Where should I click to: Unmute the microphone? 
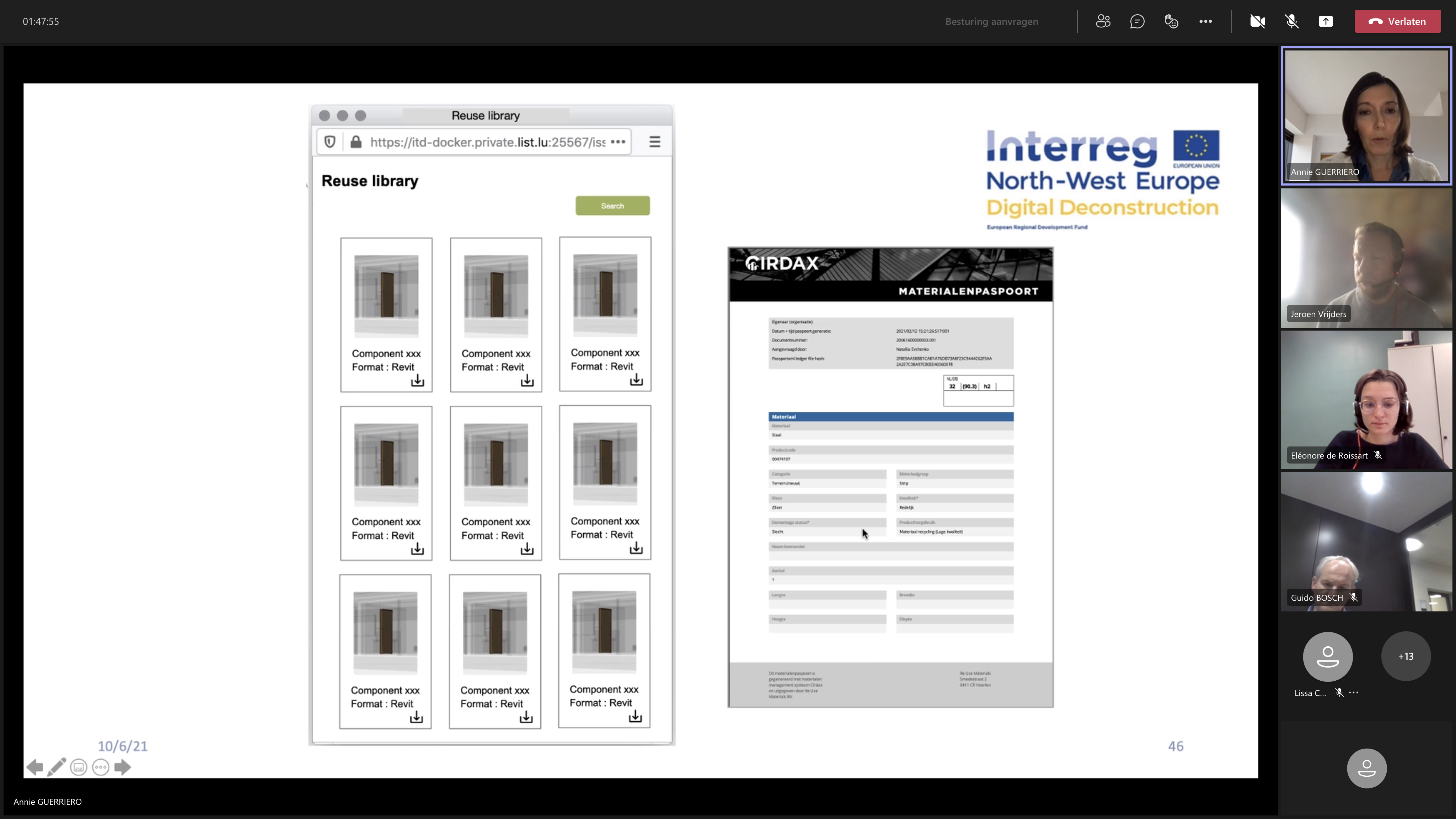pyautogui.click(x=1291, y=21)
